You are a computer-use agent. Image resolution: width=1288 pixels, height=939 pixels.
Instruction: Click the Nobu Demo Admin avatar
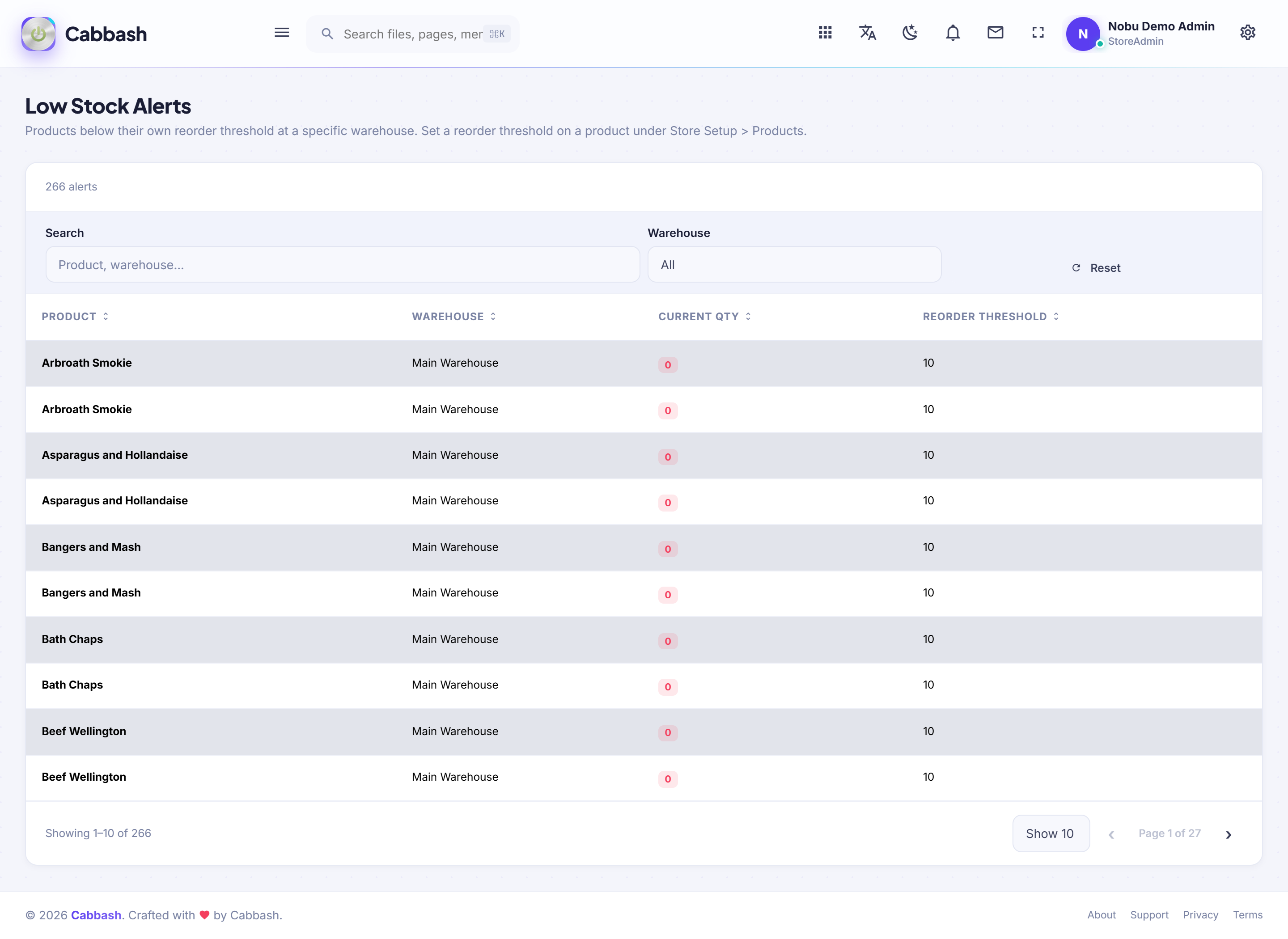[1083, 34]
